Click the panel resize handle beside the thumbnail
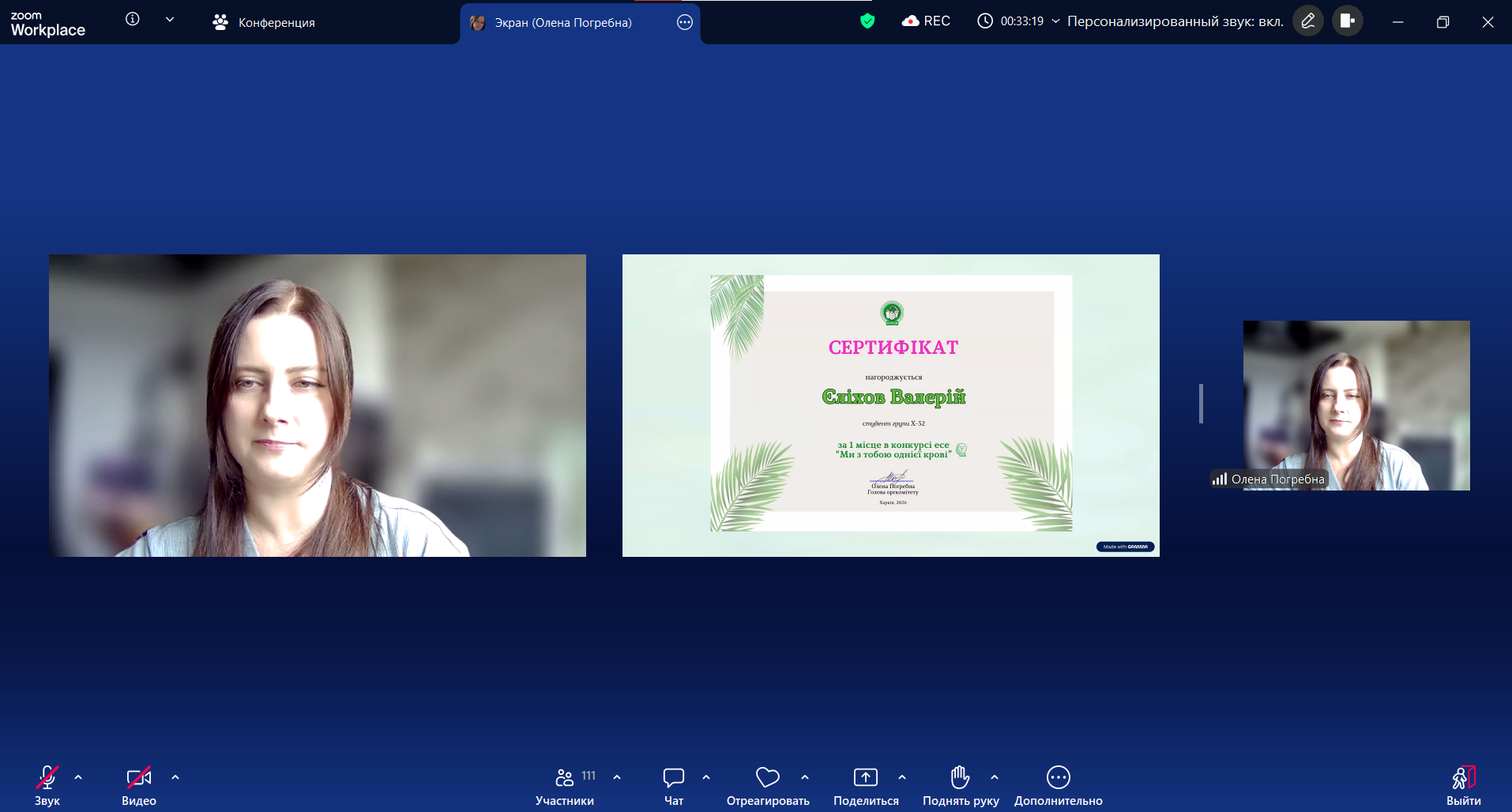Screen dimensions: 1512x812 1201,404
